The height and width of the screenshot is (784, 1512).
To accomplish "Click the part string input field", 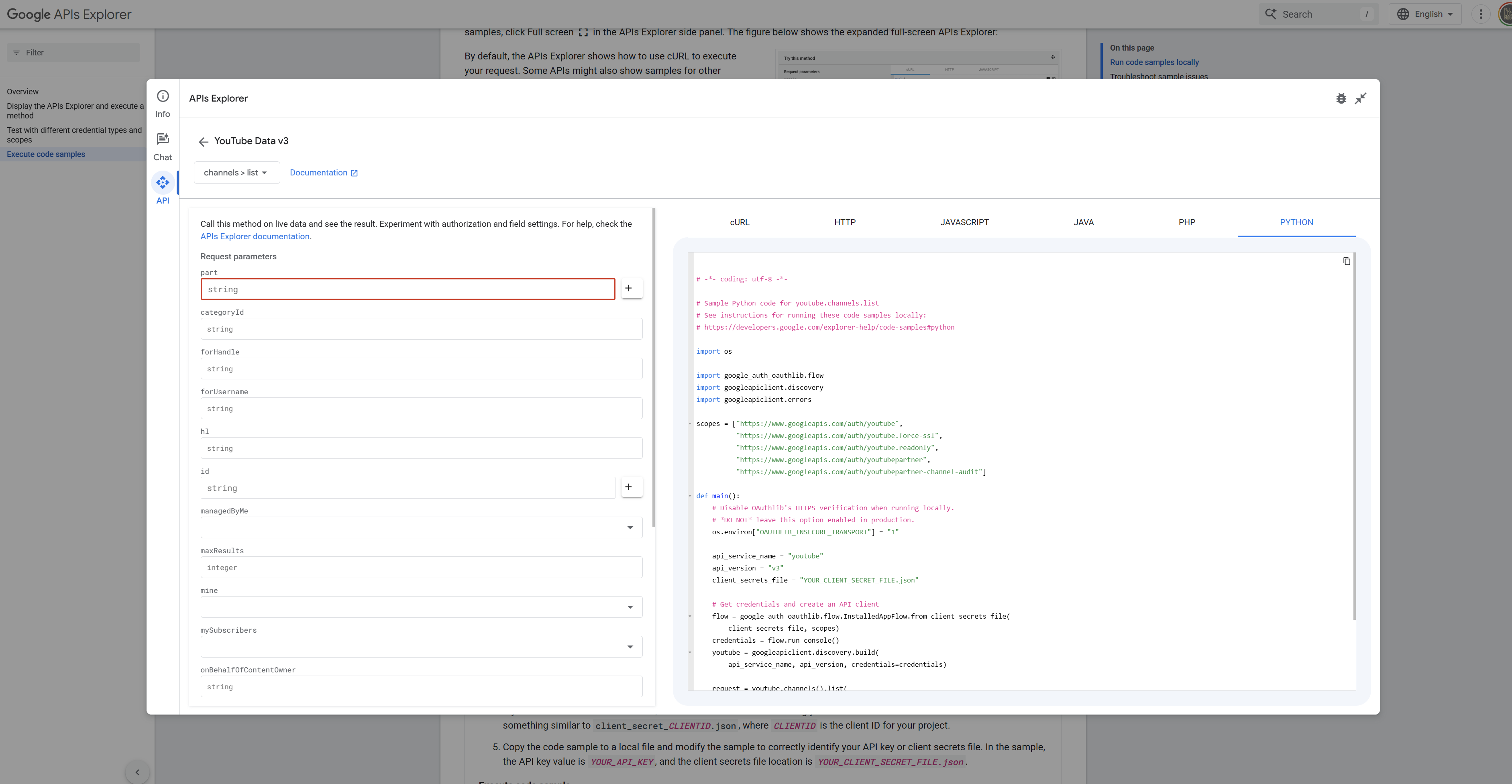I will click(x=408, y=289).
